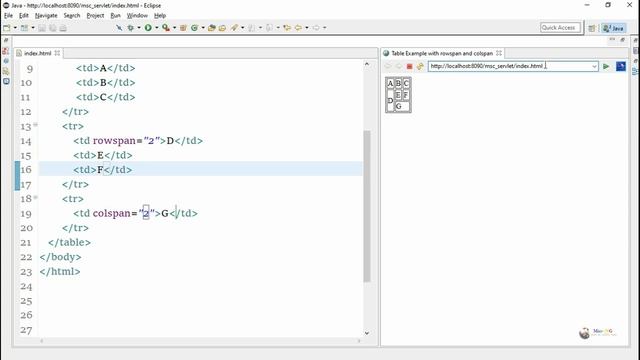Close the Table Example browser tab
Screen dimensions: 640x360
(499, 53)
